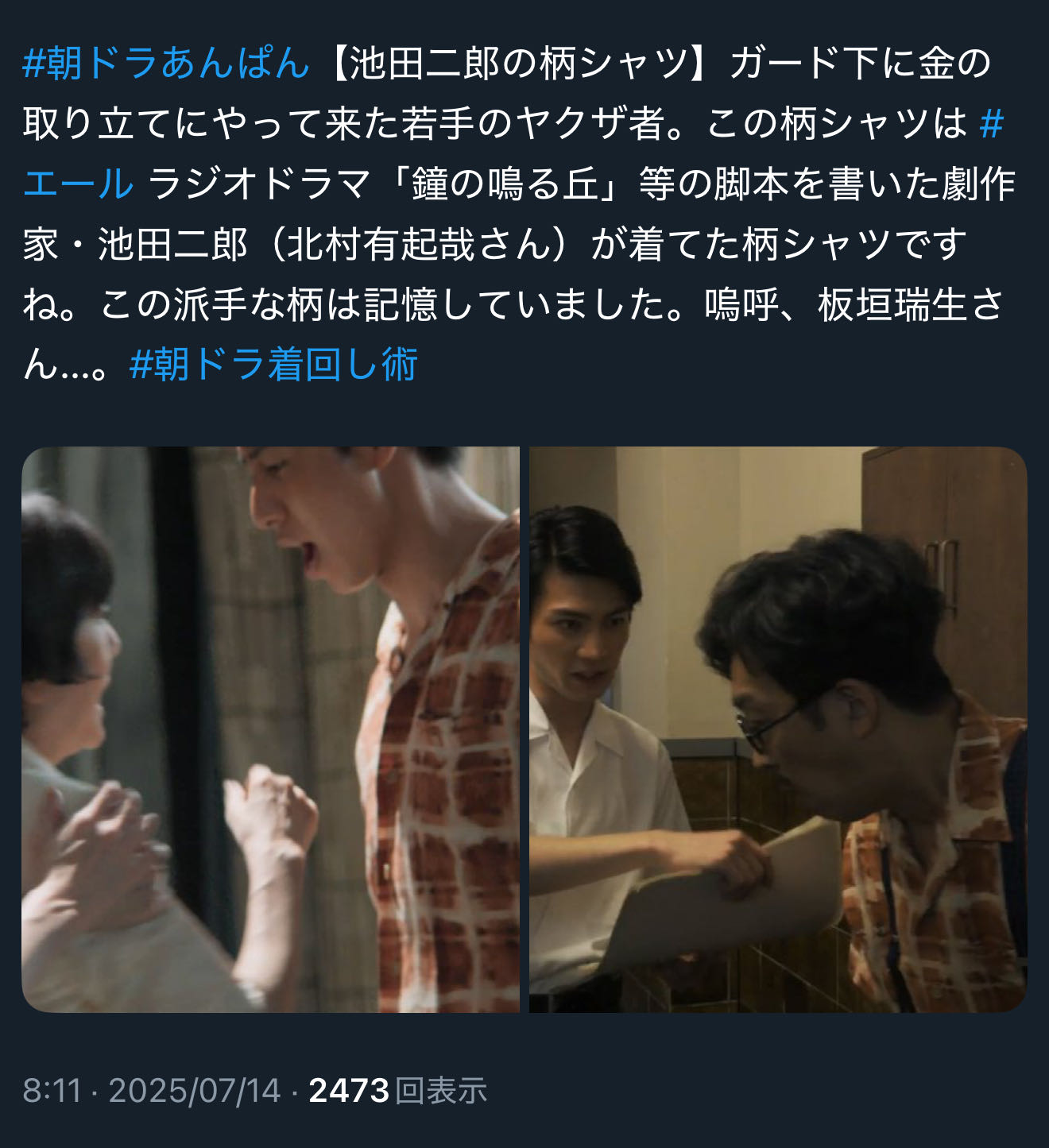Image resolution: width=1049 pixels, height=1148 pixels.
Task: Click the 2025/07/14 post date
Action: coord(195,1091)
